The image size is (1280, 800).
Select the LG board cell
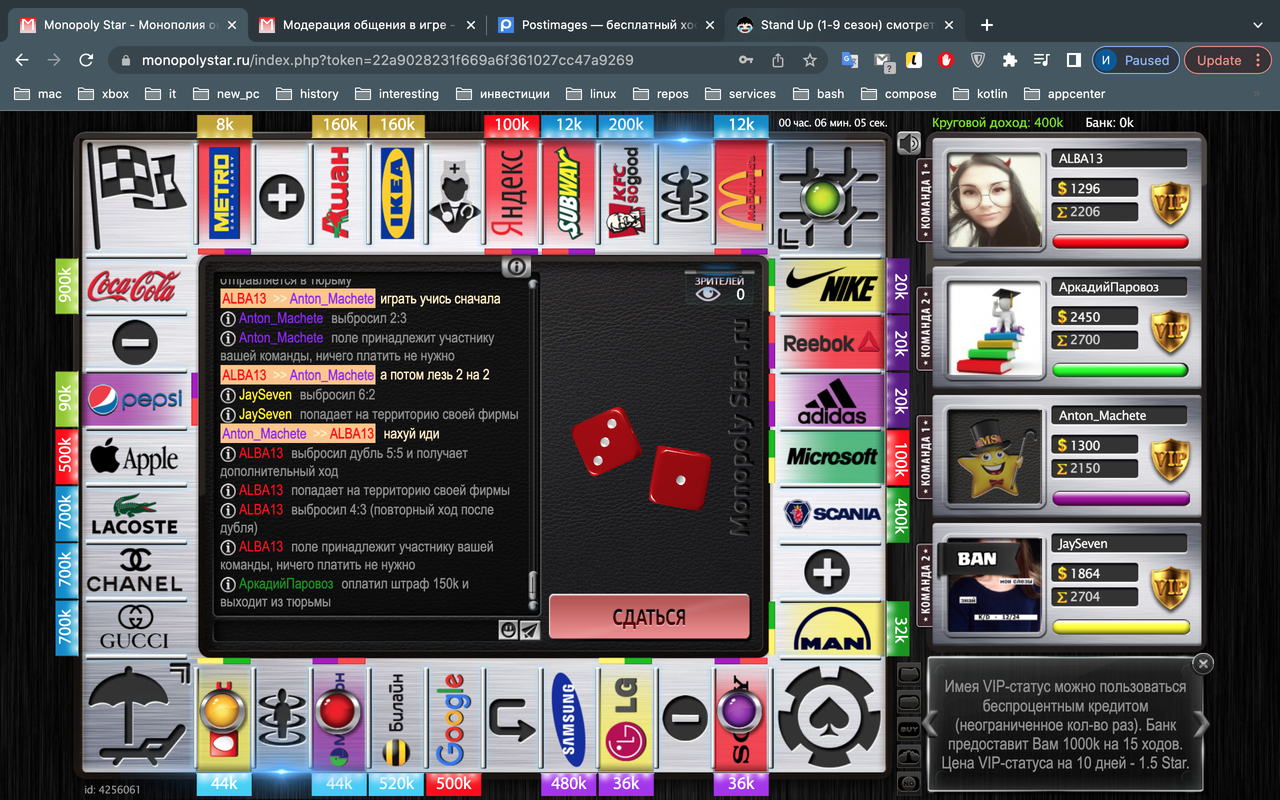tap(626, 718)
